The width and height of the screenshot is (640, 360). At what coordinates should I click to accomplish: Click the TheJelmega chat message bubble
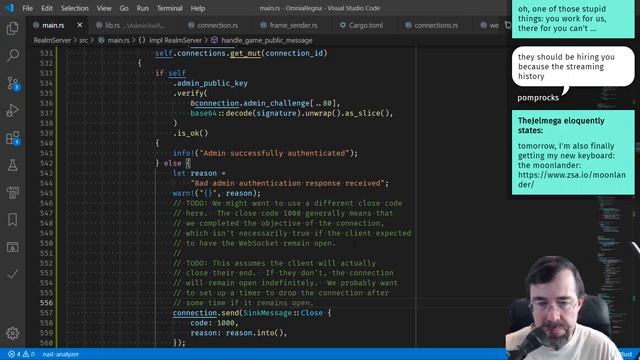[573, 152]
